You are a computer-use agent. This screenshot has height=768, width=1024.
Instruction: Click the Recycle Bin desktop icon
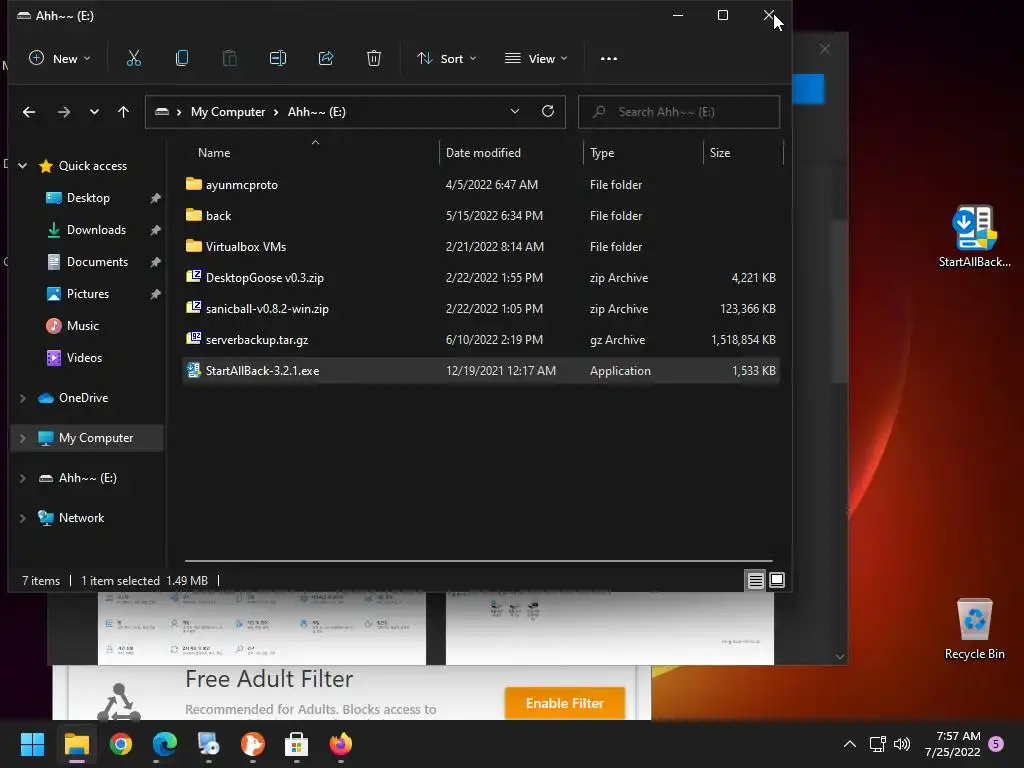[x=974, y=629]
